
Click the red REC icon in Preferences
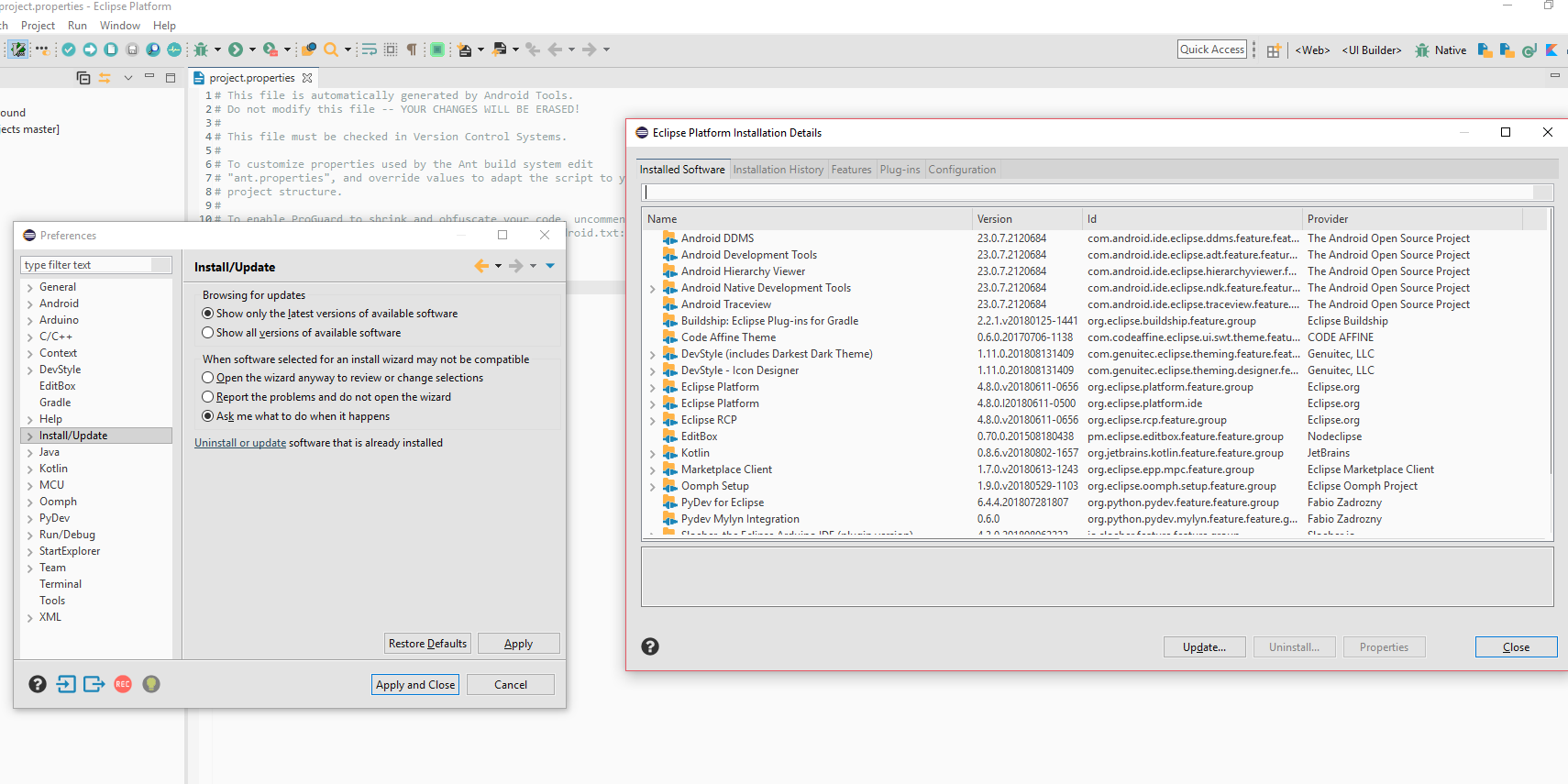123,684
